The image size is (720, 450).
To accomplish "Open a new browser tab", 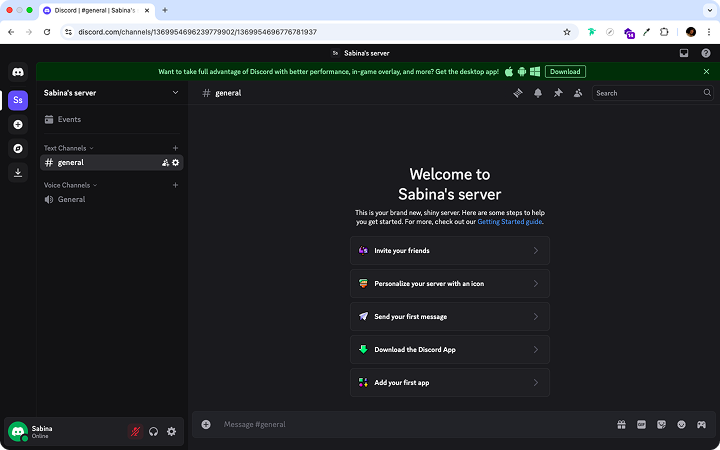I will (165, 10).
